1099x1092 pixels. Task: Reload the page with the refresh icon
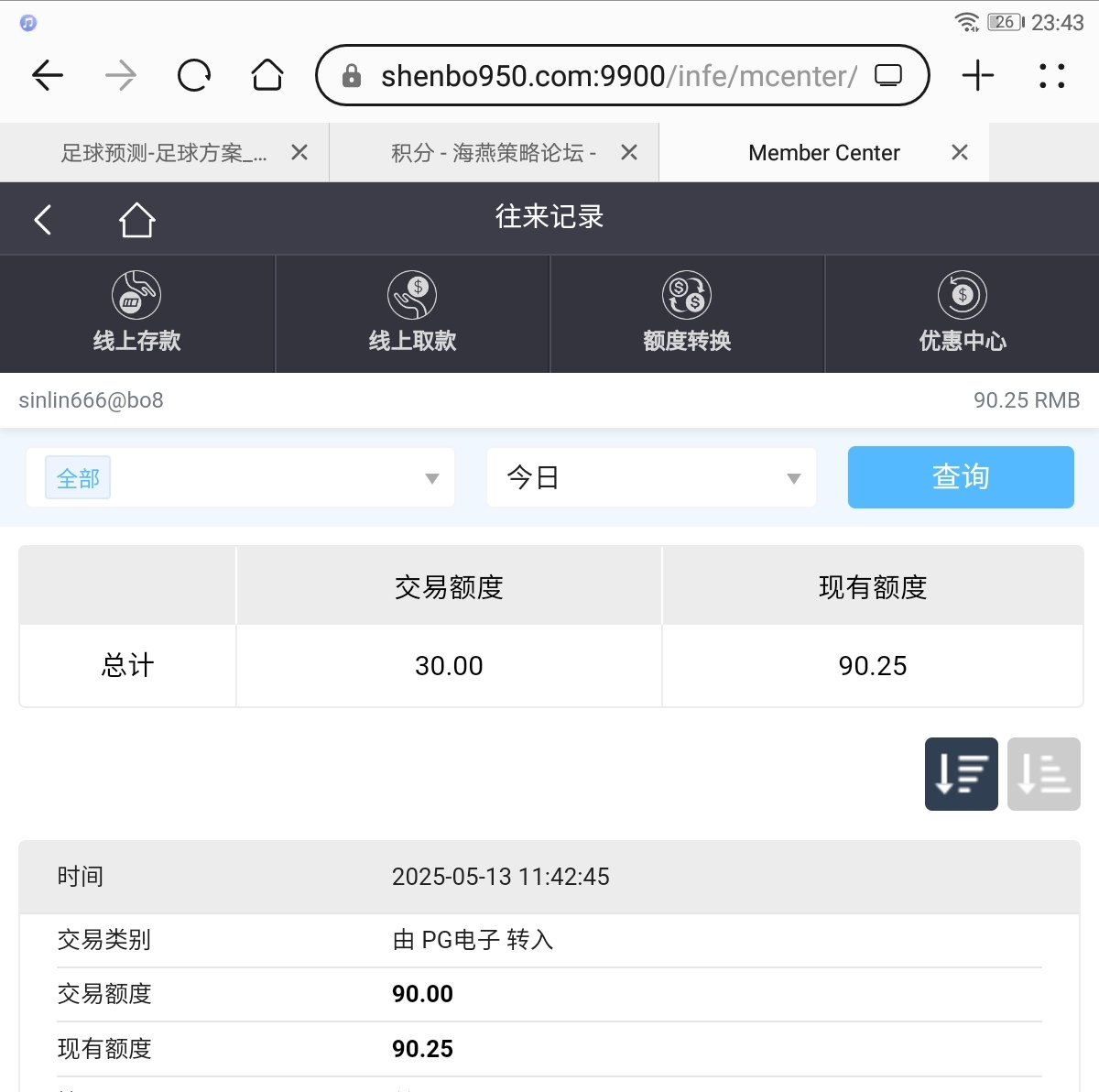[194, 75]
